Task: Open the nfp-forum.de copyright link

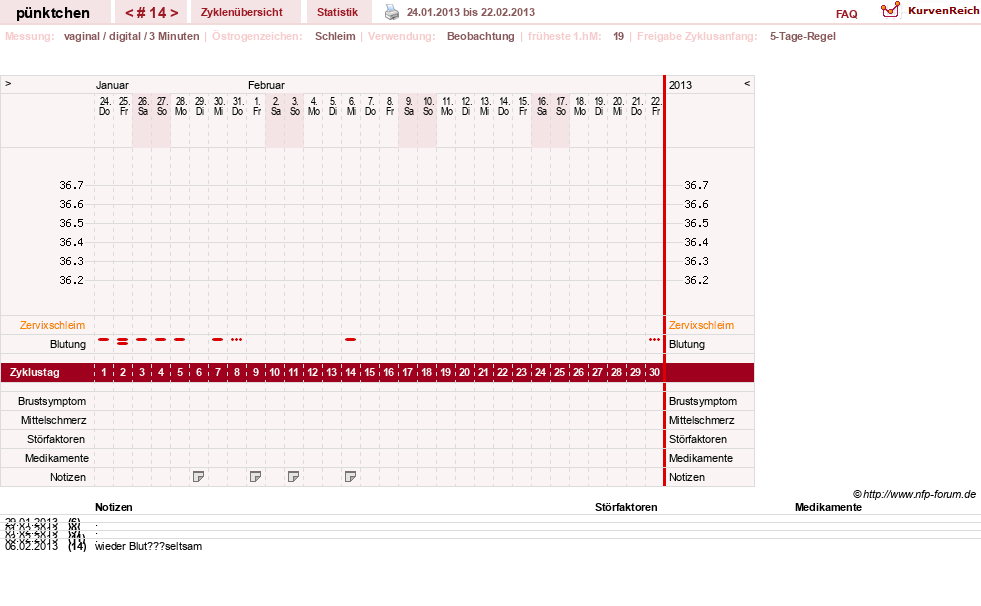Action: pos(914,494)
